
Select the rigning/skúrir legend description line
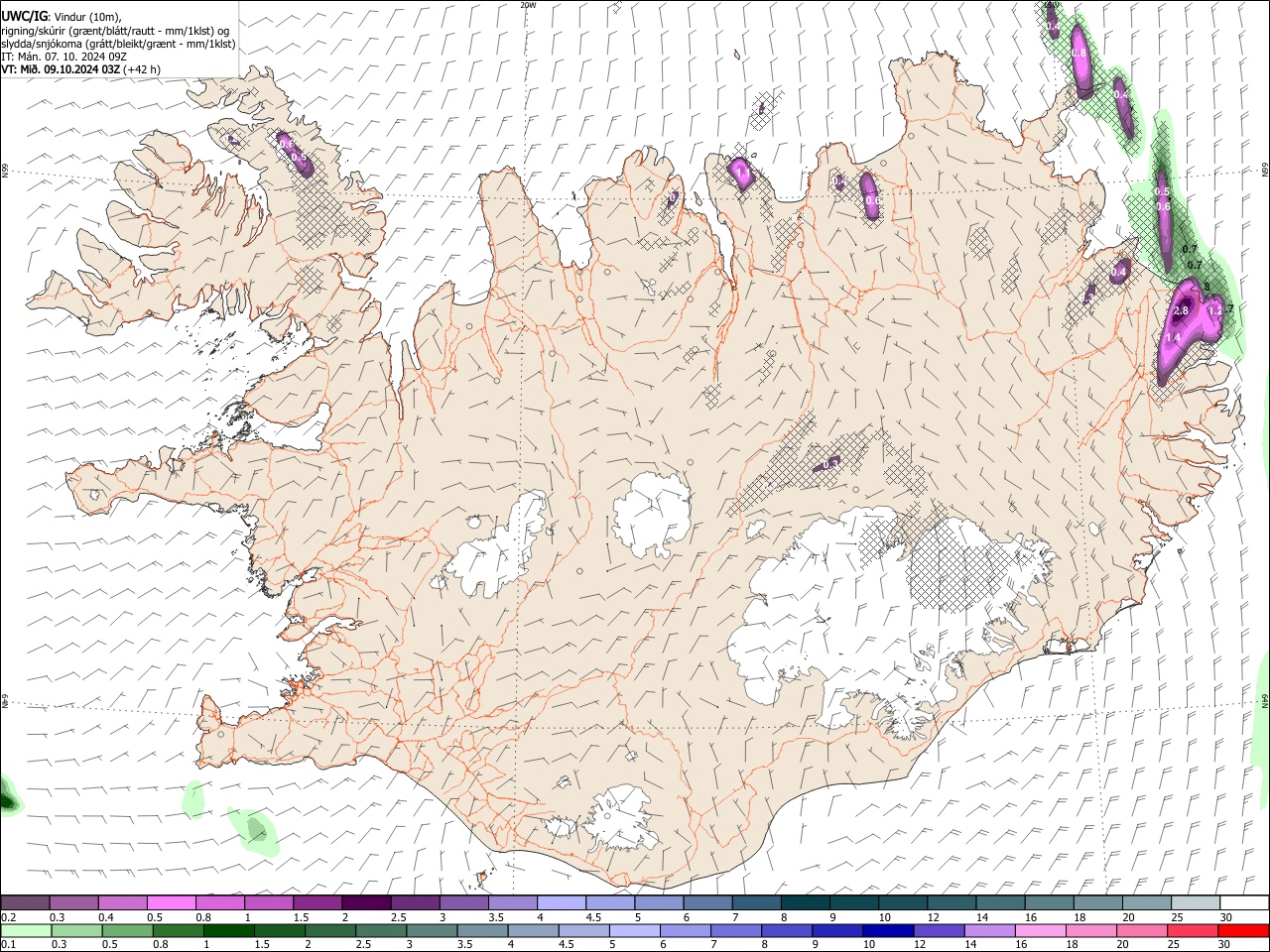(x=115, y=30)
